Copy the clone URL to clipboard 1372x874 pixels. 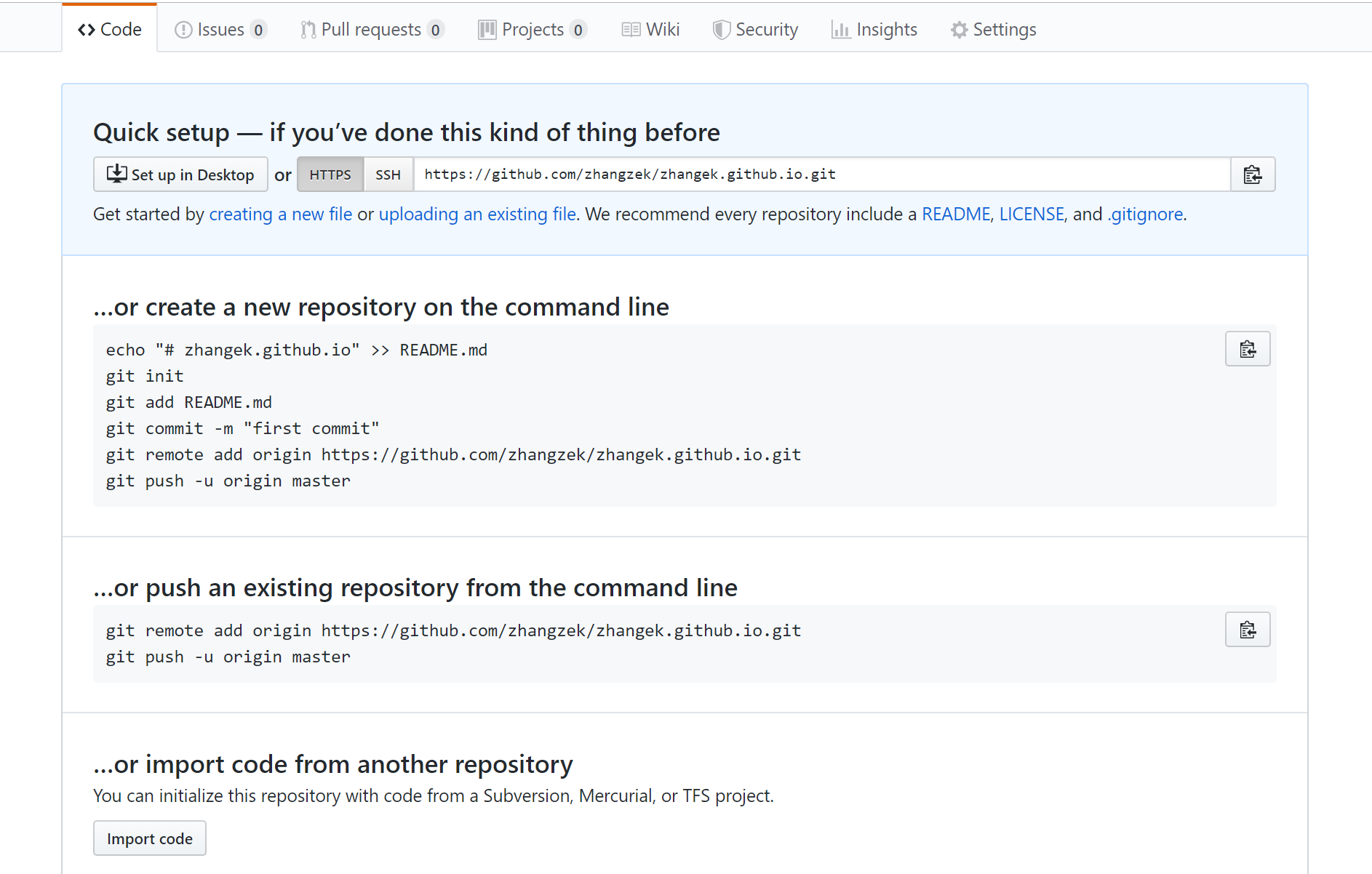coord(1253,175)
